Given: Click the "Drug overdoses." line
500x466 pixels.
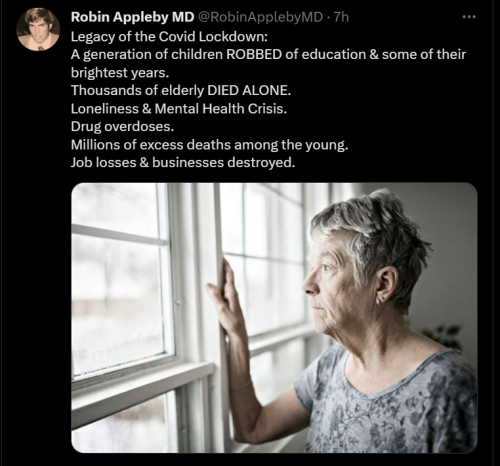Looking at the screenshot, I should 122,127.
